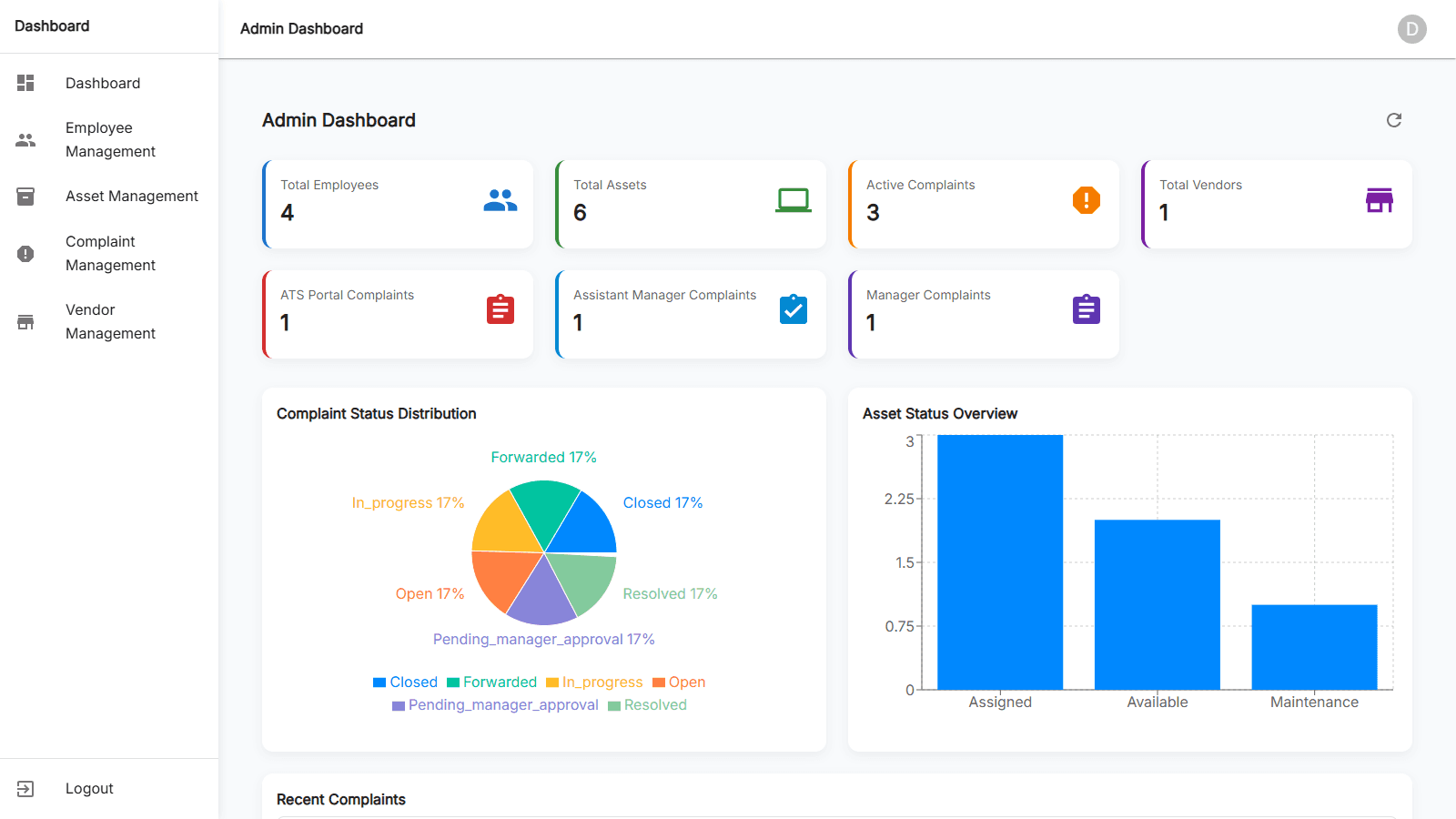This screenshot has width=1456, height=819.
Task: Click the Vendor Management store icon
Action: point(25,322)
